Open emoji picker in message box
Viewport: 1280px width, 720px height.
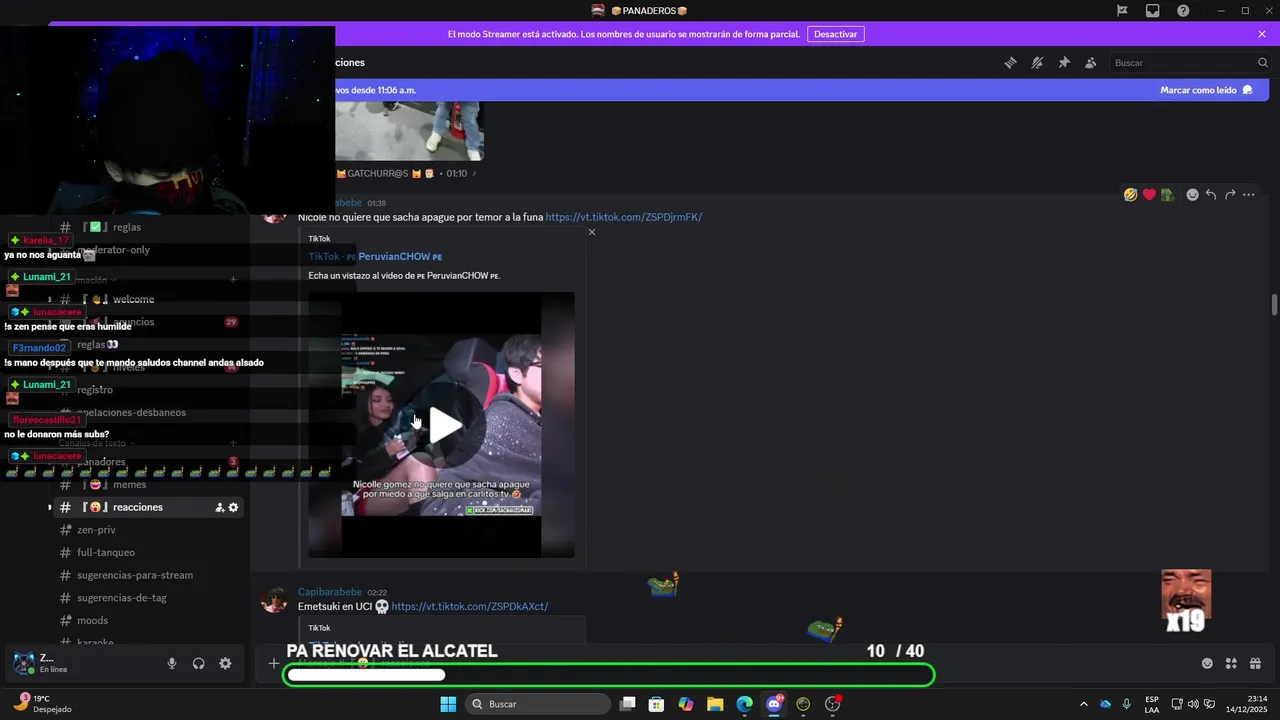pos(1207,664)
